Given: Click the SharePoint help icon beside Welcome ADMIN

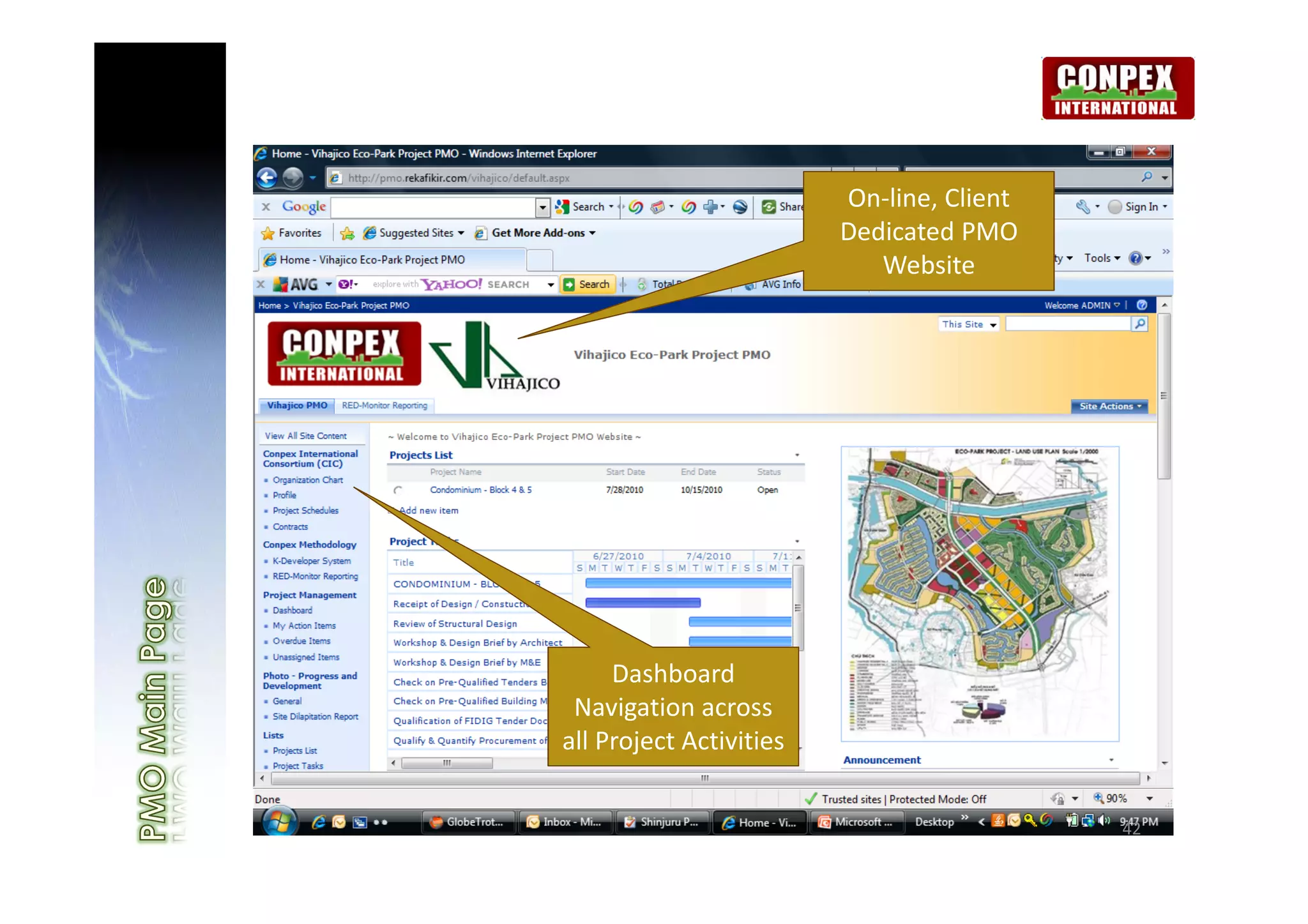Looking at the screenshot, I should (1142, 305).
